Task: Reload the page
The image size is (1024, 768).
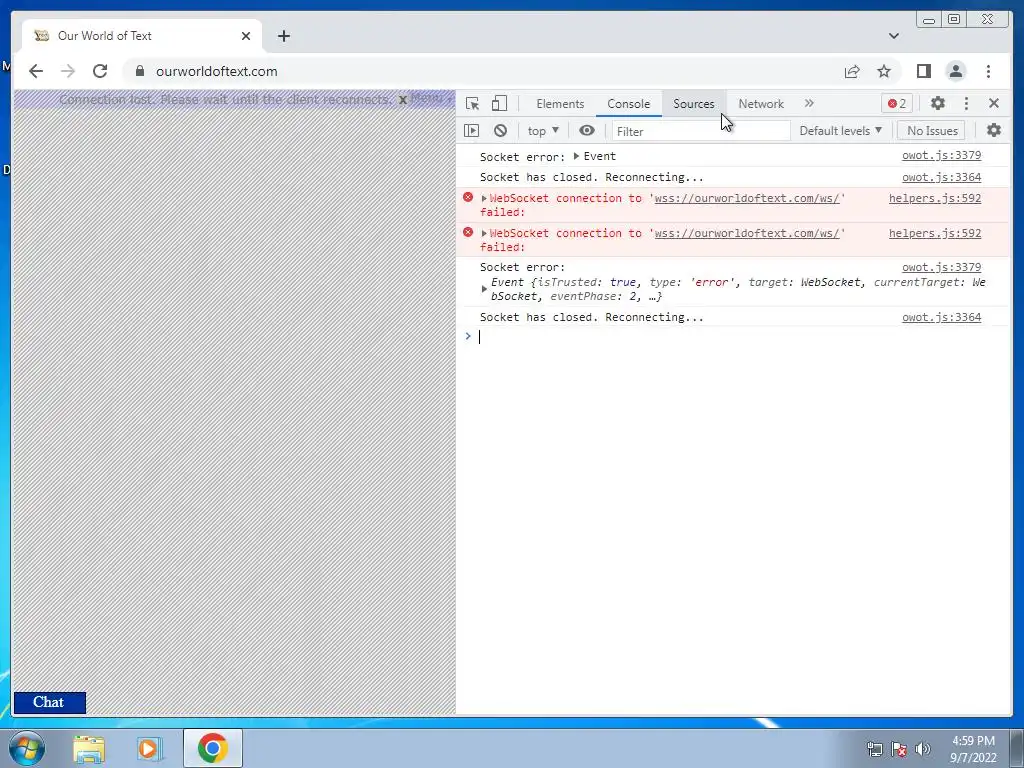Action: (x=100, y=71)
